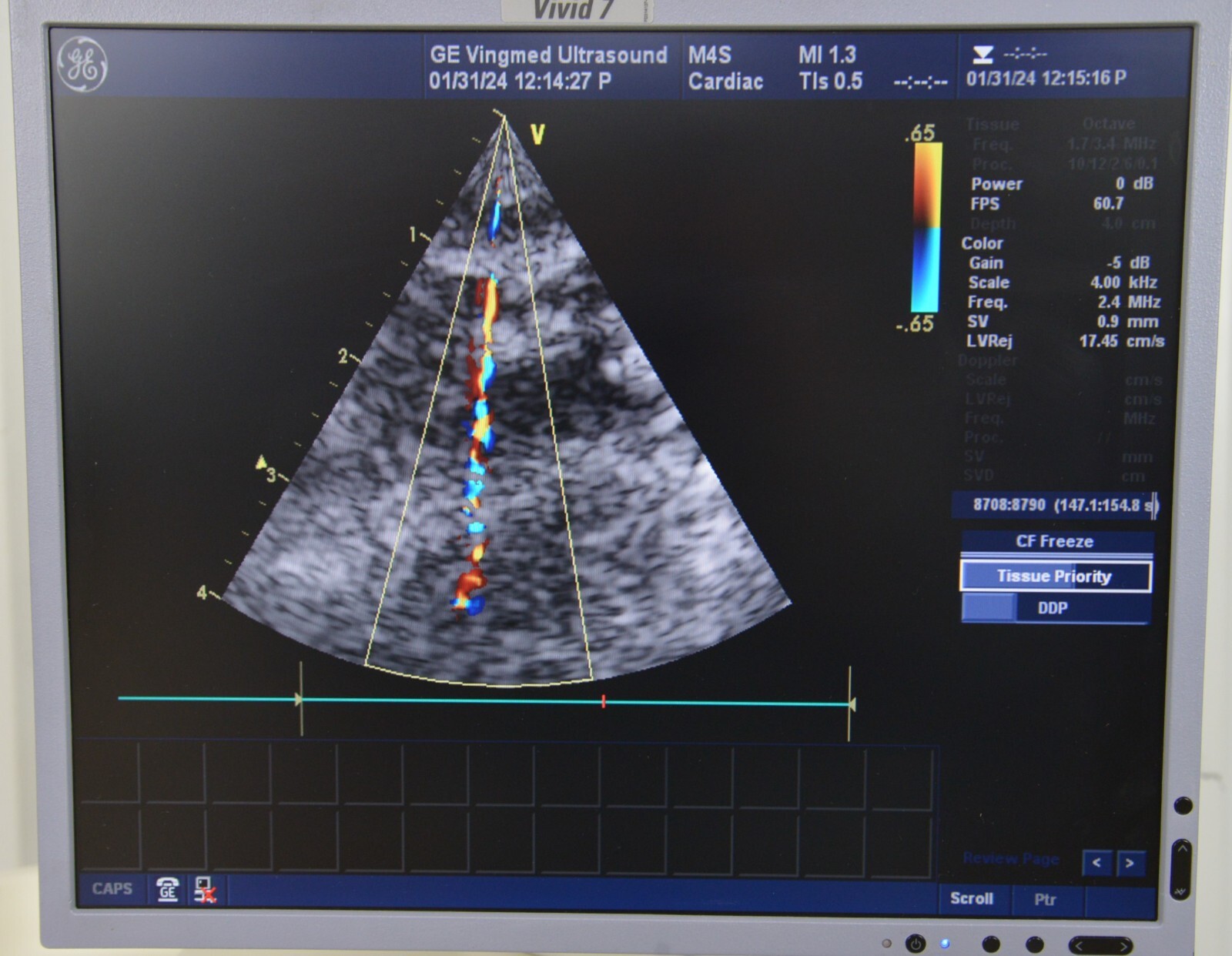This screenshot has height=956, width=1232.
Task: Click the cineloop start boundary marker
Action: pos(300,699)
